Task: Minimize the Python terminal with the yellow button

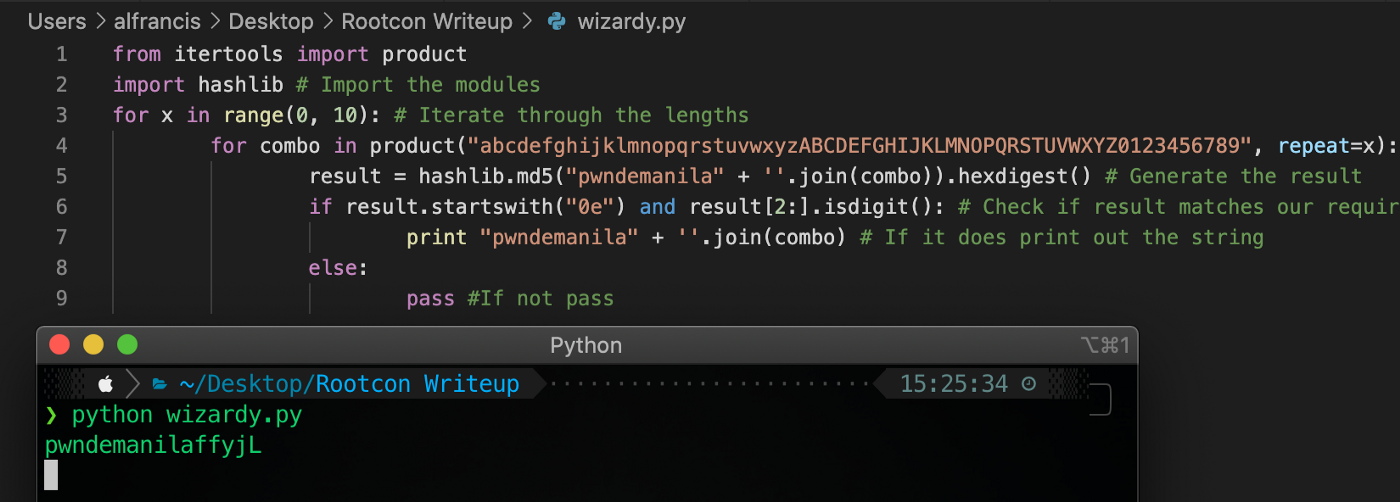Action: click(93, 345)
